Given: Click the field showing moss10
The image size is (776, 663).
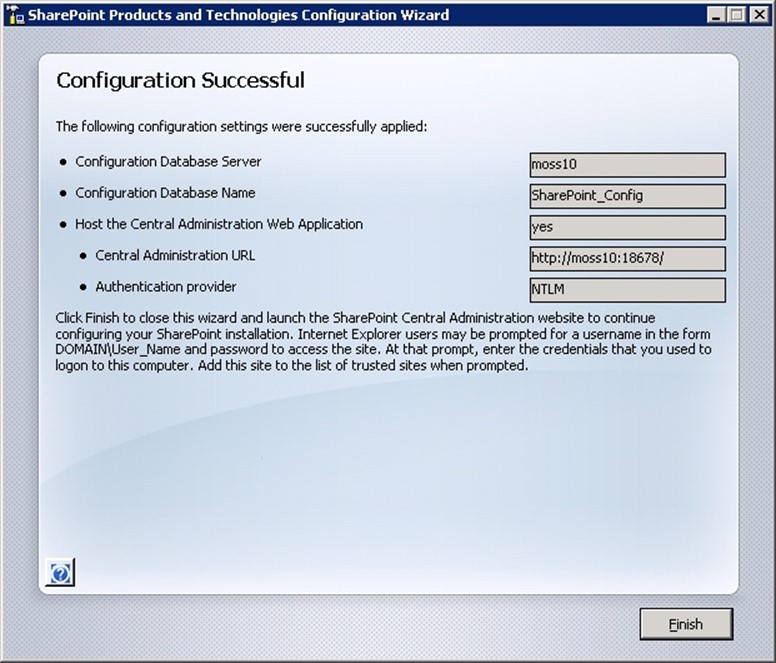Looking at the screenshot, I should click(x=627, y=165).
